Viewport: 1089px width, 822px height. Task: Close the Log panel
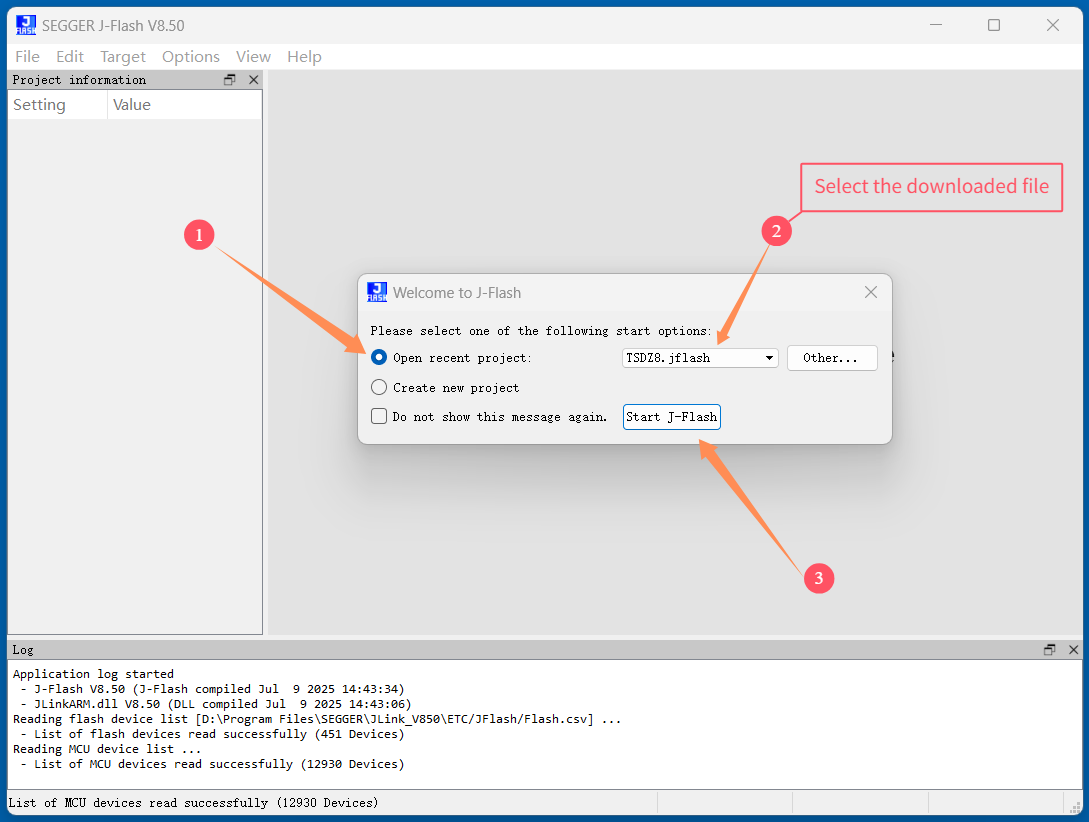pyautogui.click(x=1074, y=650)
